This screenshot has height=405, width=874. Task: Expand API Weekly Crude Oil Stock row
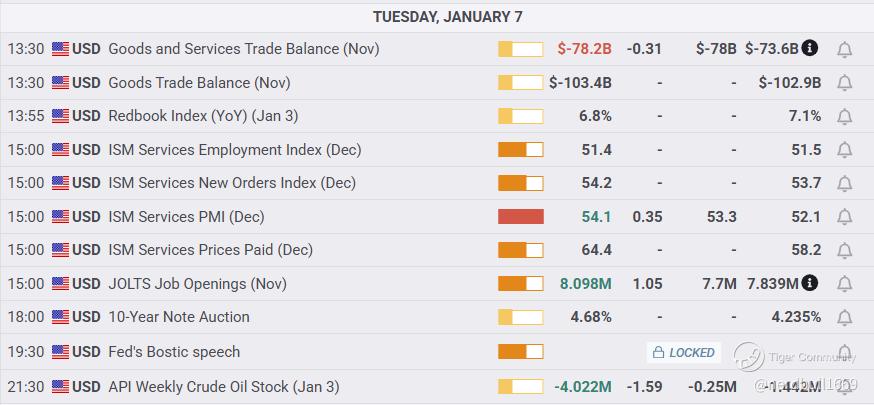[223, 386]
